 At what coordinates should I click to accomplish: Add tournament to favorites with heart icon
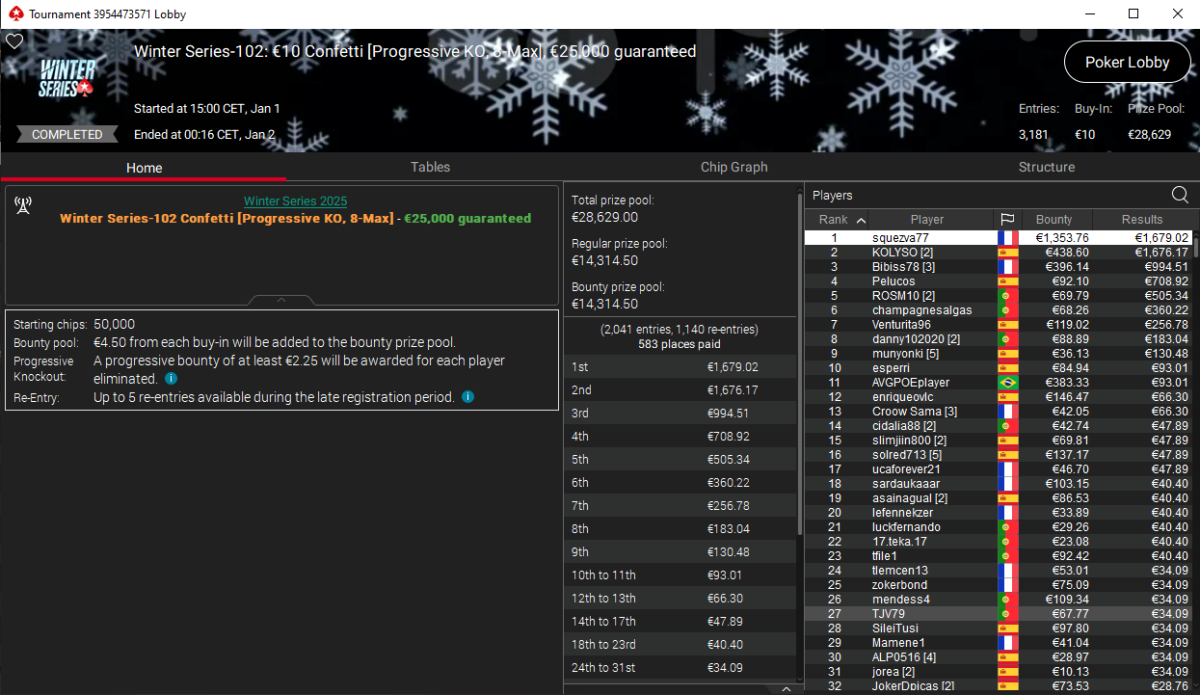click(14, 42)
